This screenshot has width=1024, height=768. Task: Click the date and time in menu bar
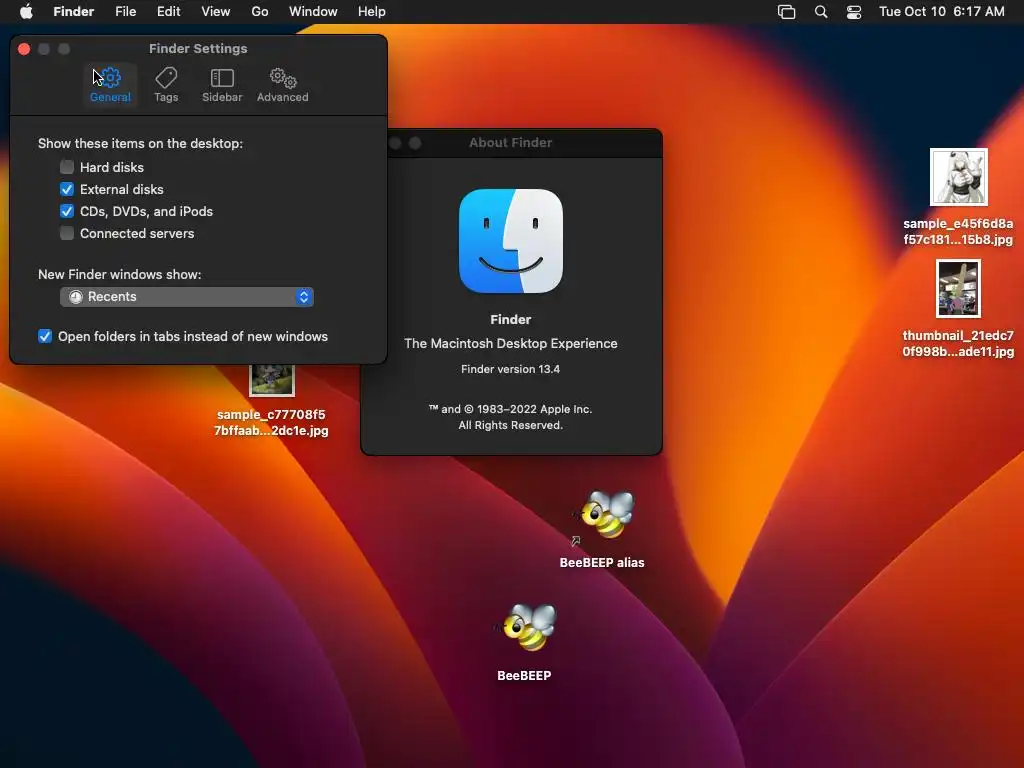click(942, 12)
